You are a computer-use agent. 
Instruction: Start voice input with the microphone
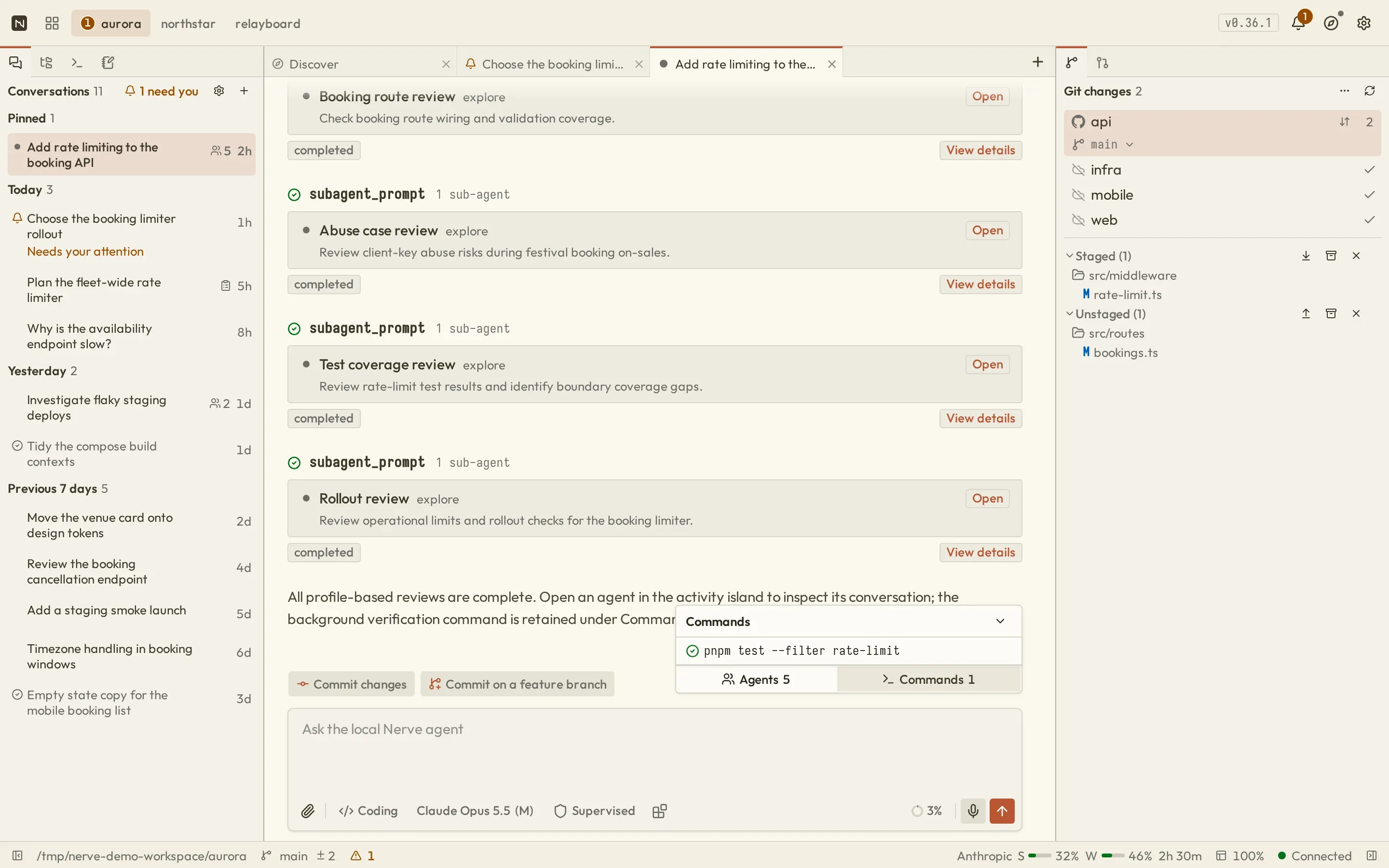tap(973, 811)
